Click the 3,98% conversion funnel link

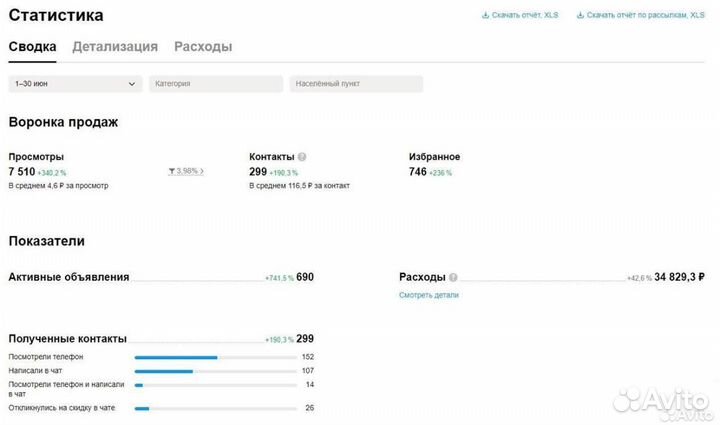[x=186, y=171]
